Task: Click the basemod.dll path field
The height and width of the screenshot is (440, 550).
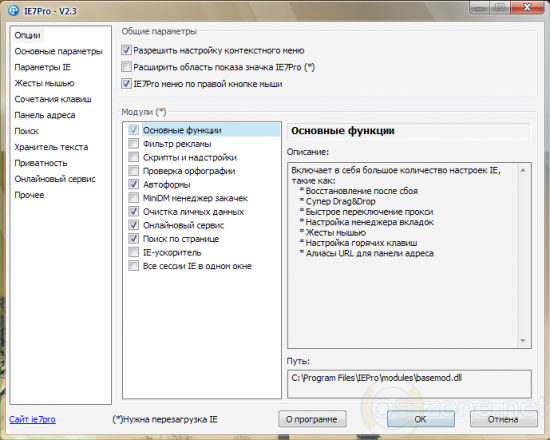Action: [x=409, y=384]
